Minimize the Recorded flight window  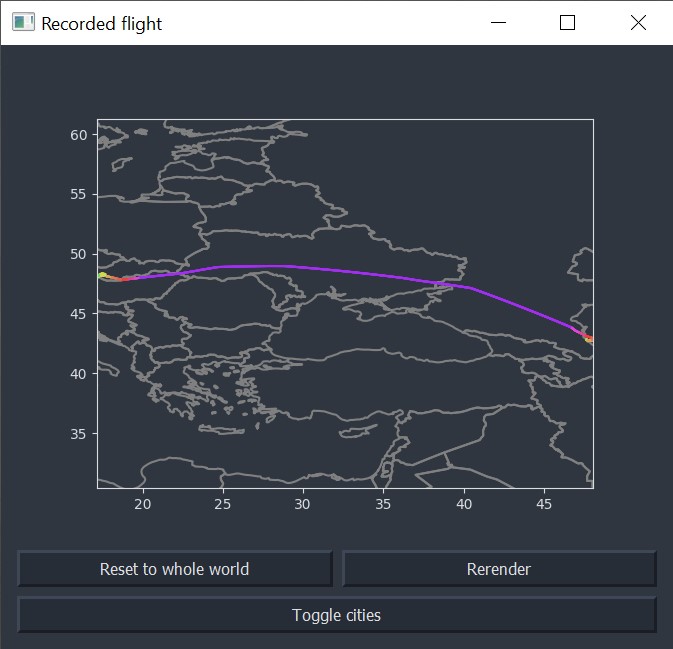(498, 22)
